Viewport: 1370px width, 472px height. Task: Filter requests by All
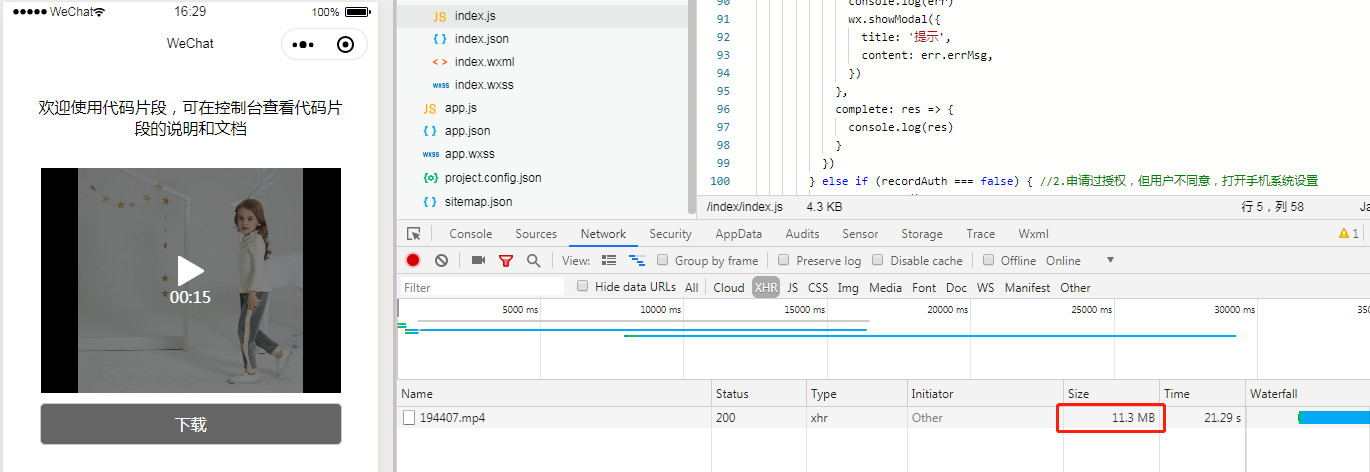pyautogui.click(x=691, y=287)
